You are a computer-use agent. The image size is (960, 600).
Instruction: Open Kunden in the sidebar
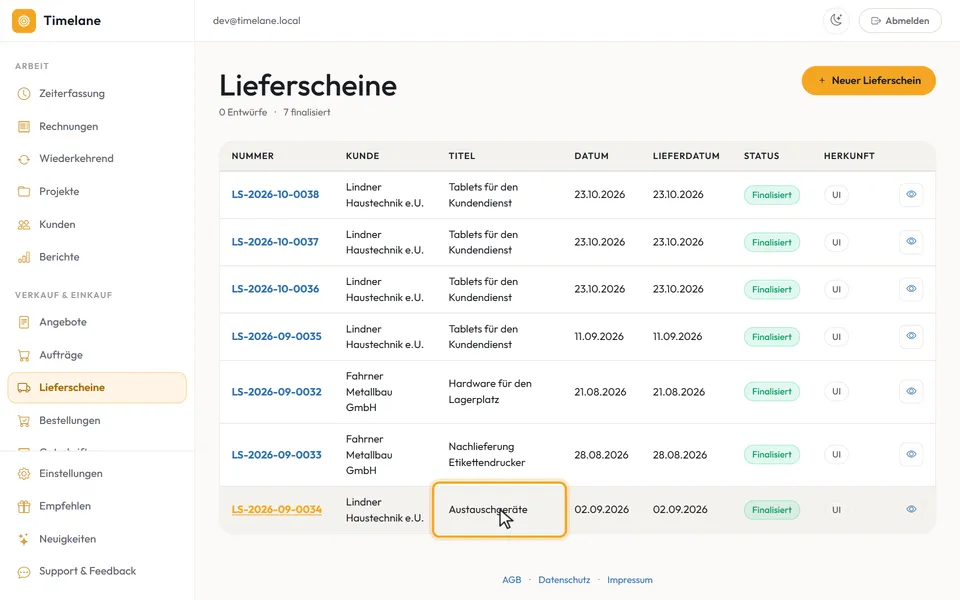pyautogui.click(x=97, y=224)
